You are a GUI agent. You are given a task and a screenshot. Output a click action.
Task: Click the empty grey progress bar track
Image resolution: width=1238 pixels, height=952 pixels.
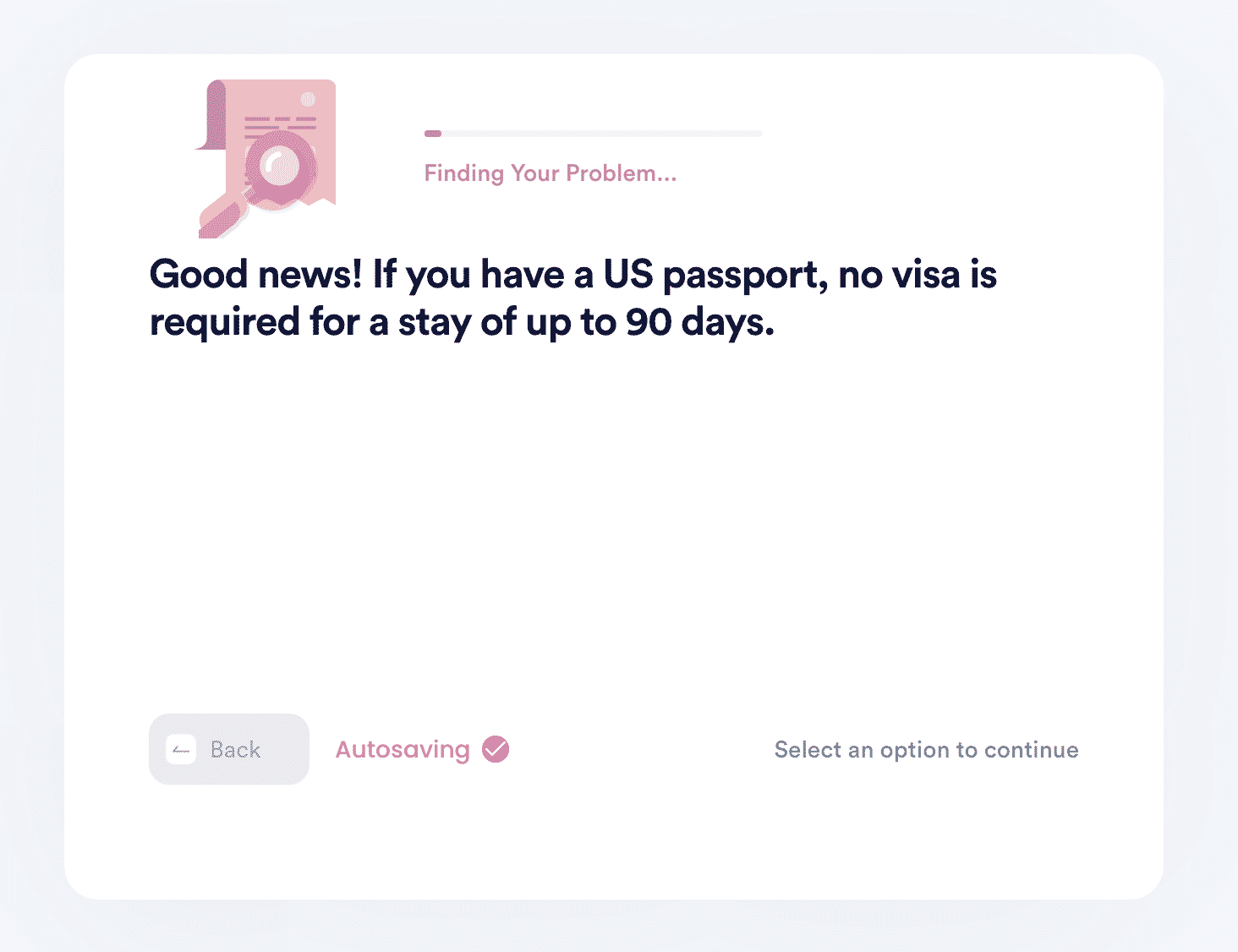click(602, 134)
